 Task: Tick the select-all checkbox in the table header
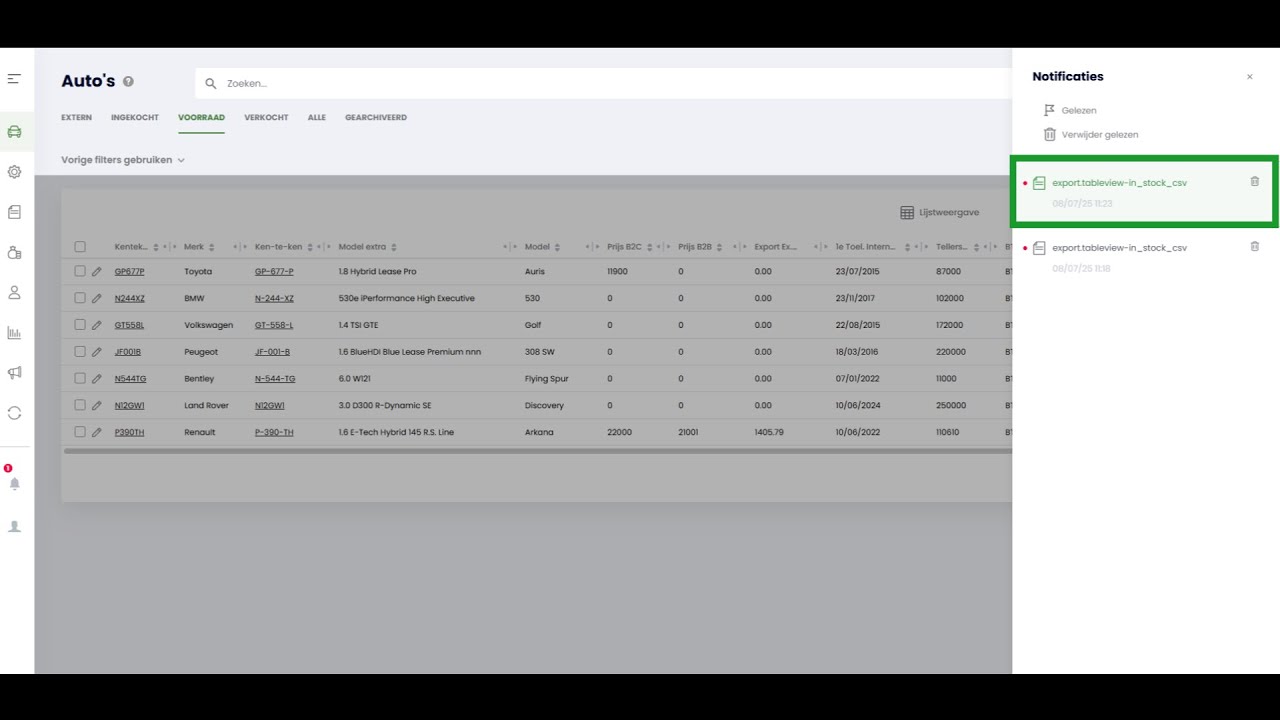[x=80, y=247]
